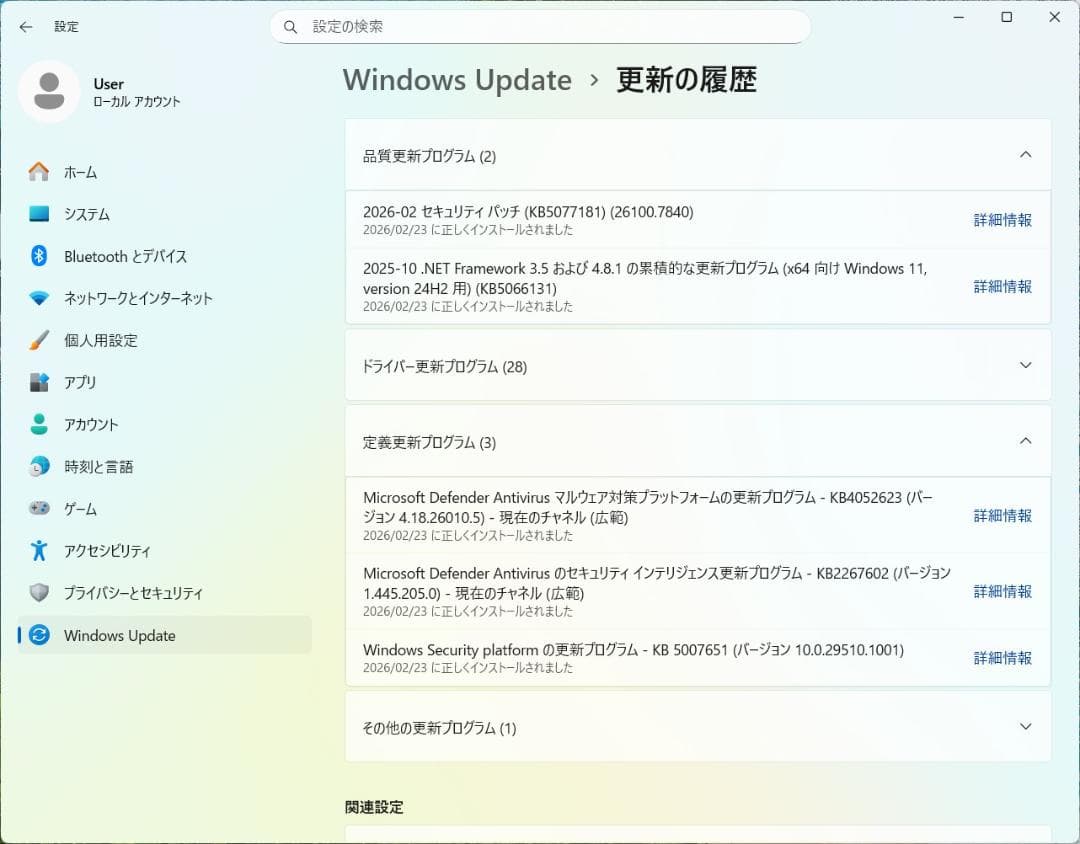Focus the 設定の検索 search box

click(x=540, y=27)
